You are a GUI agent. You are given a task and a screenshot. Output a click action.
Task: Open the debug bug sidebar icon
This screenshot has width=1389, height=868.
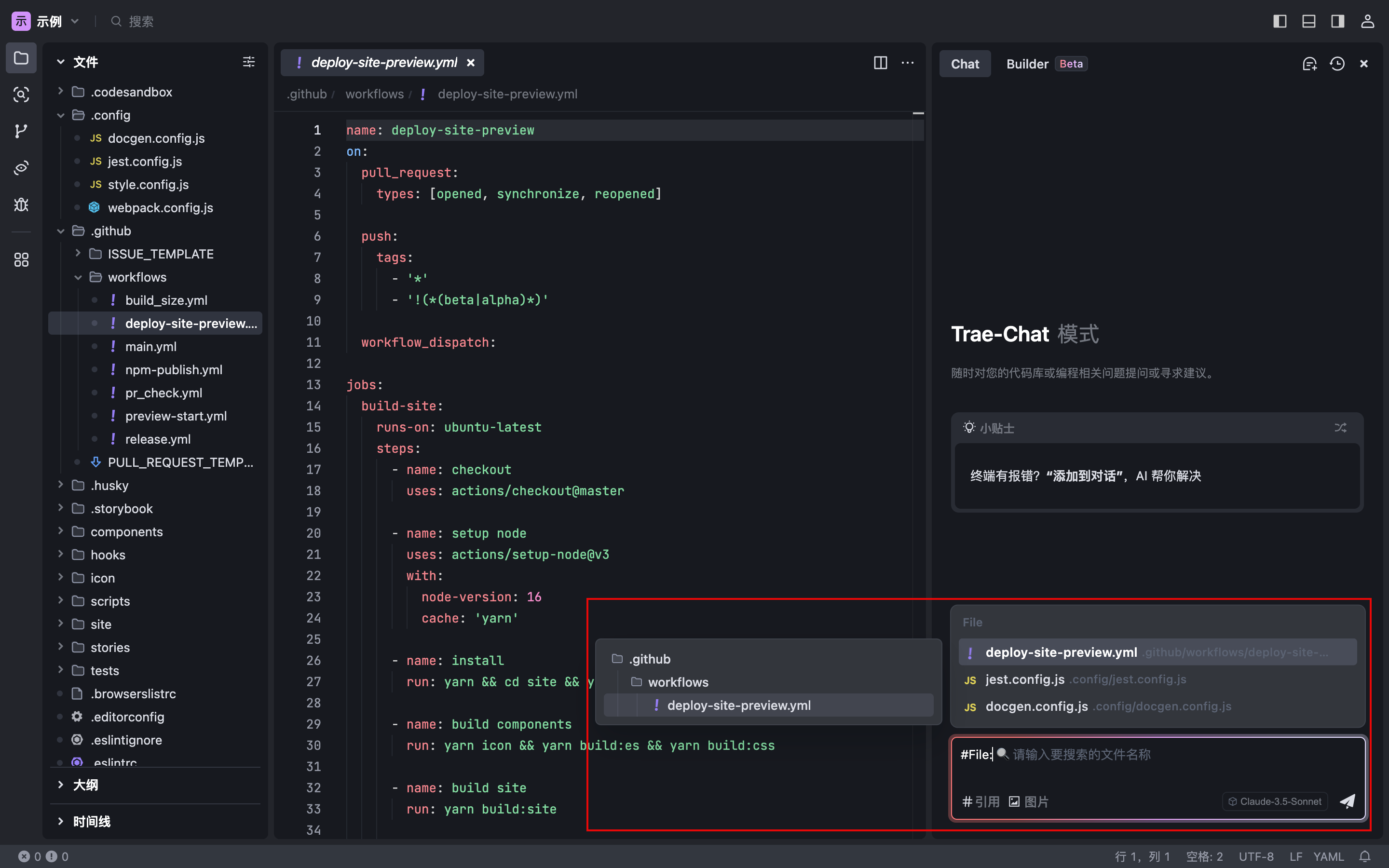click(21, 204)
